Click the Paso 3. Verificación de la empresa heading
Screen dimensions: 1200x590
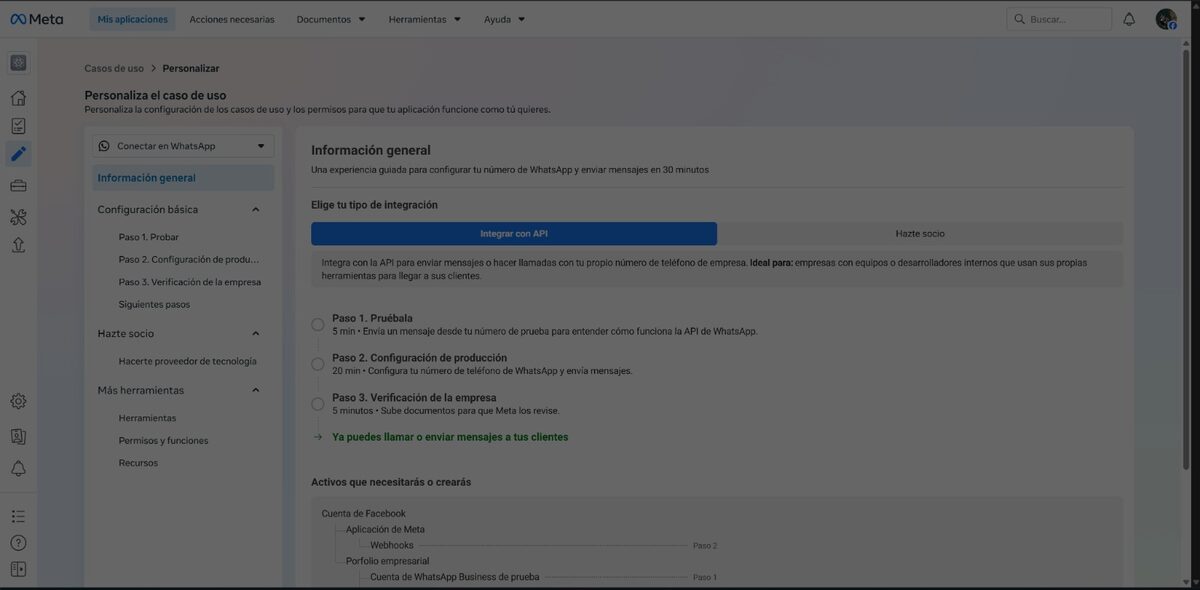(414, 398)
